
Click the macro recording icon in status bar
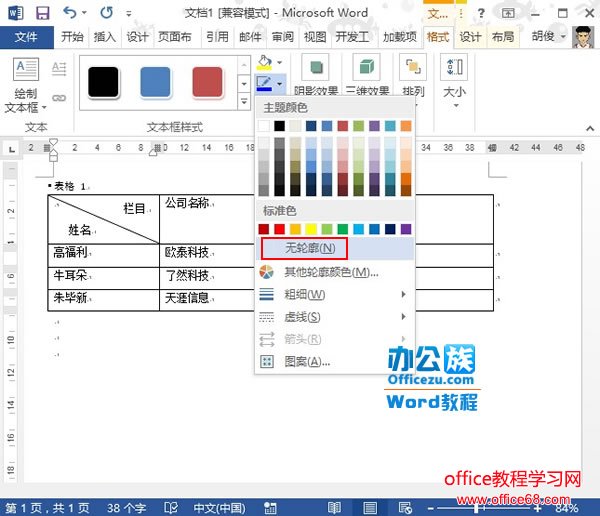coord(270,508)
